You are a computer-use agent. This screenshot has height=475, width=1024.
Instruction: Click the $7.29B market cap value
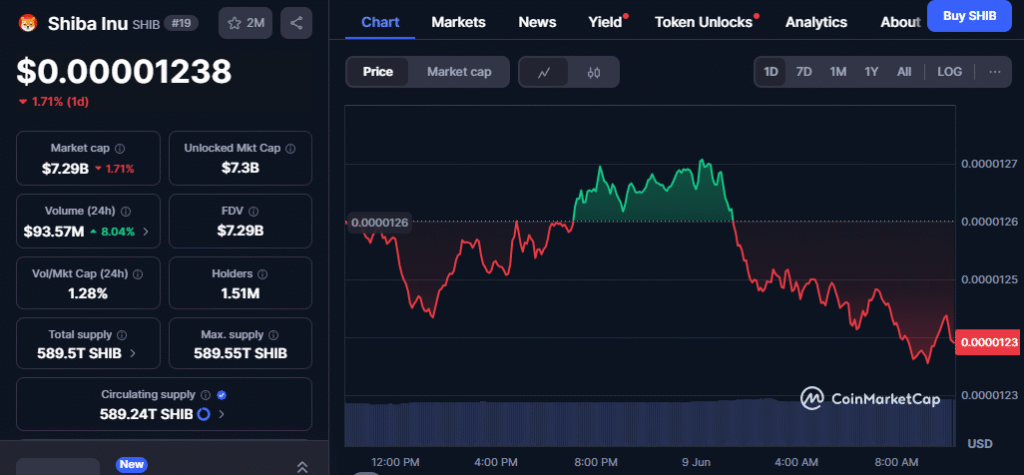tap(65, 169)
